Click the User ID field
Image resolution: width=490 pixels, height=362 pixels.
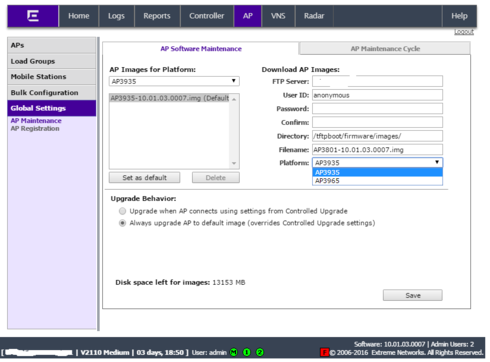(377, 95)
